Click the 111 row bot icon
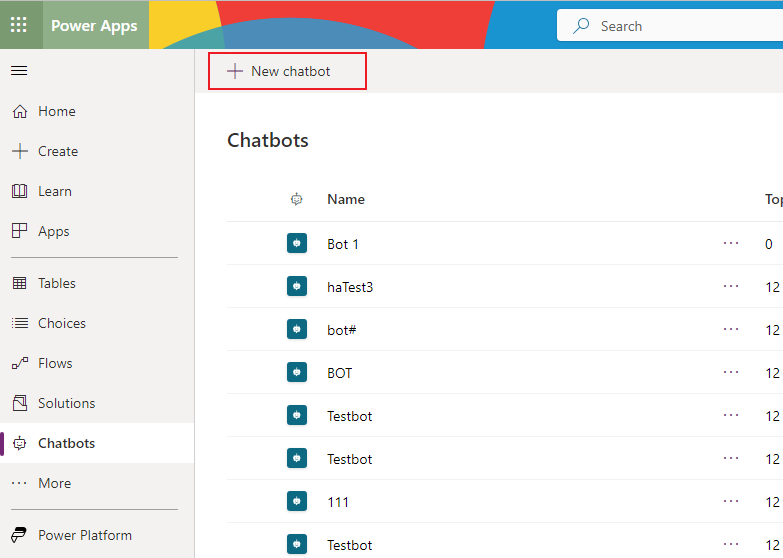783x558 pixels. 297,502
